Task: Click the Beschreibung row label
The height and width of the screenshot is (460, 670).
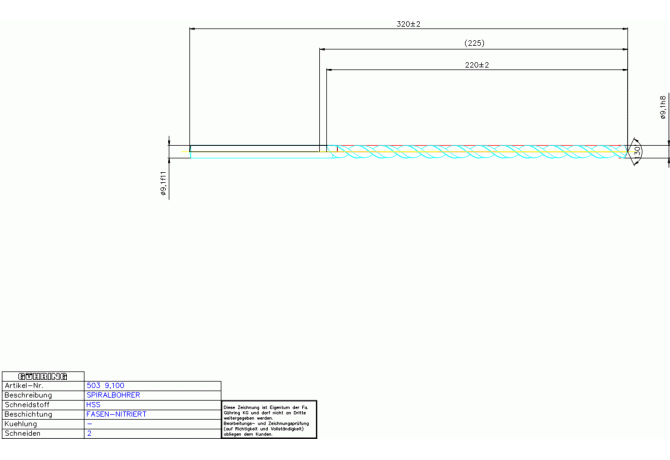Action: pos(28,395)
